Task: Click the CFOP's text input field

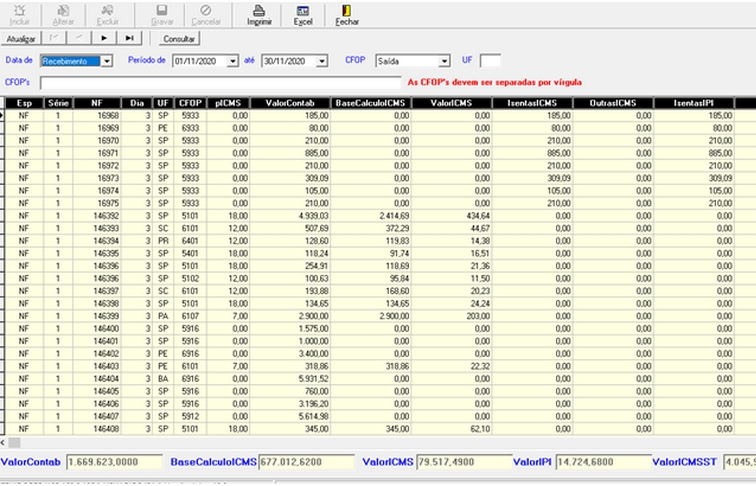Action: click(220, 82)
